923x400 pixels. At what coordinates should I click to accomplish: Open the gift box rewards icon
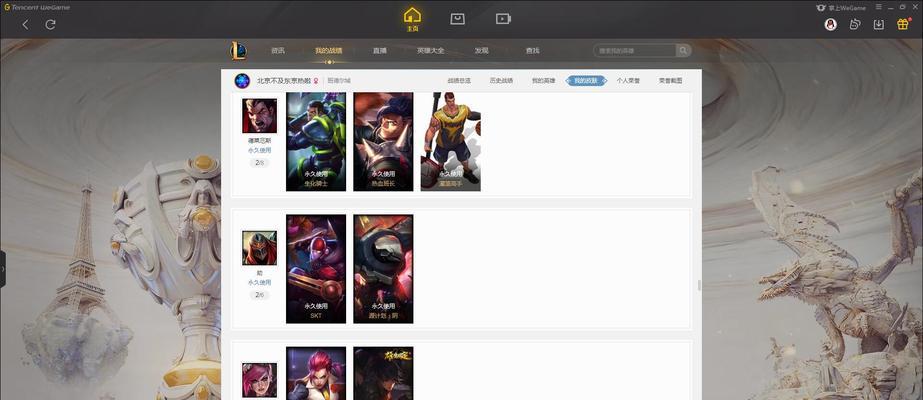pyautogui.click(x=903, y=24)
